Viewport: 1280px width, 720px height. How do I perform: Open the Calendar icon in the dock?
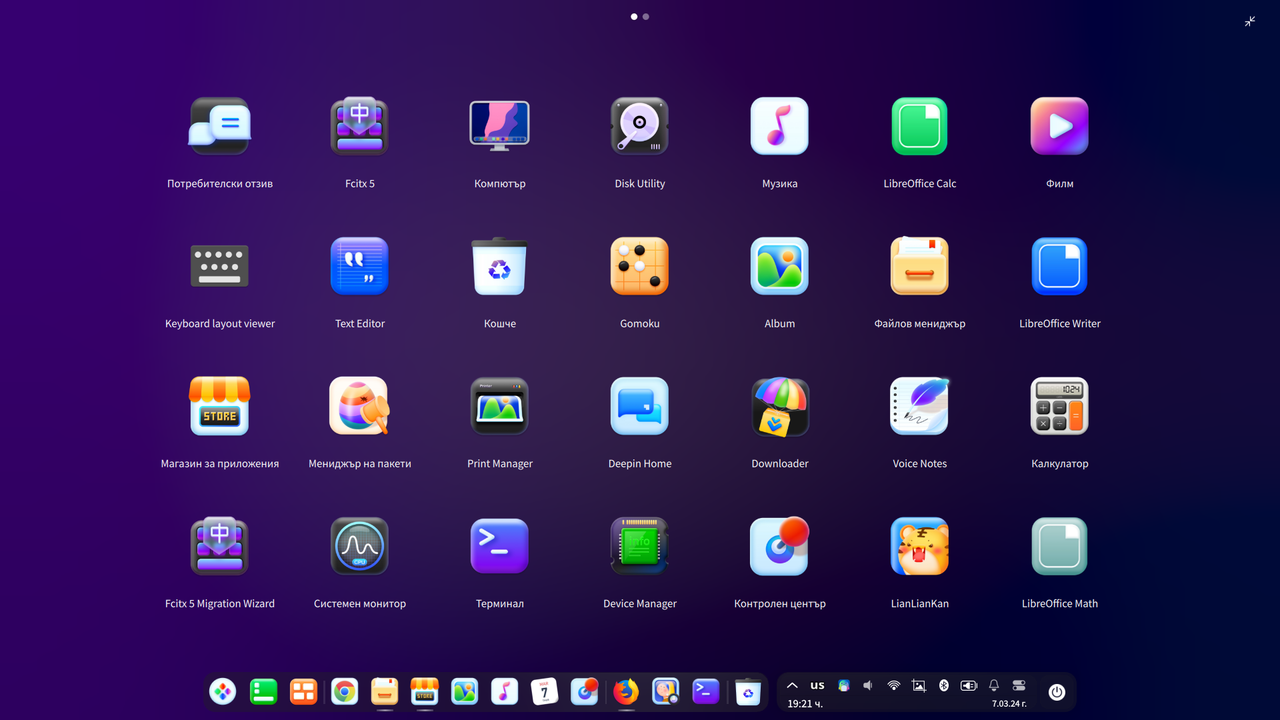click(545, 691)
